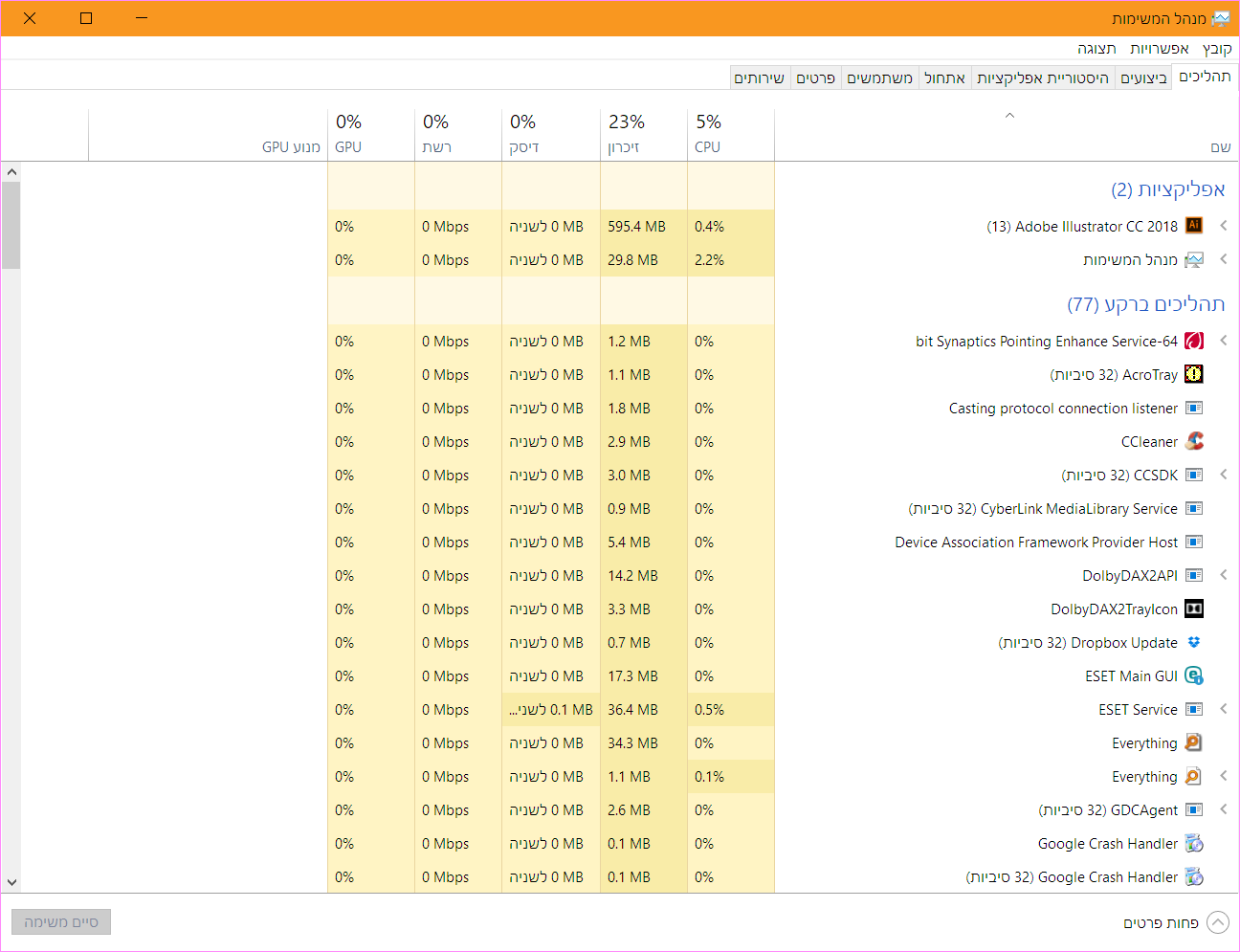Click the scrollbar up arrow
Image resolution: width=1240 pixels, height=952 pixels.
point(11,172)
